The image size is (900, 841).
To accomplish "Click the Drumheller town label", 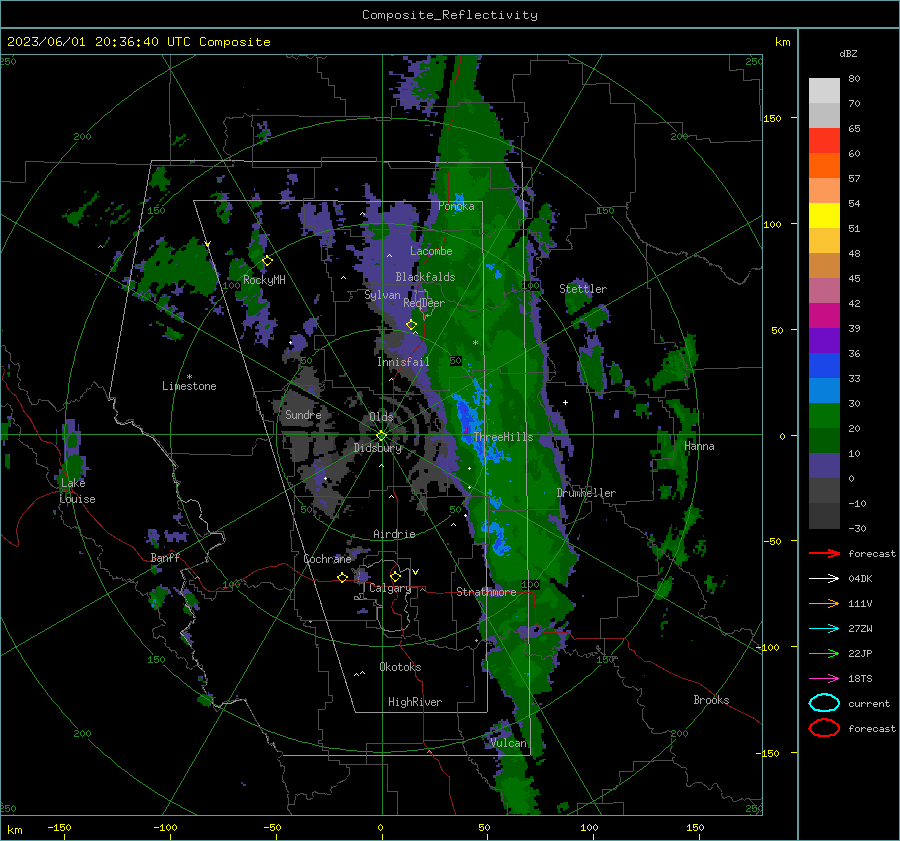I will pyautogui.click(x=586, y=493).
